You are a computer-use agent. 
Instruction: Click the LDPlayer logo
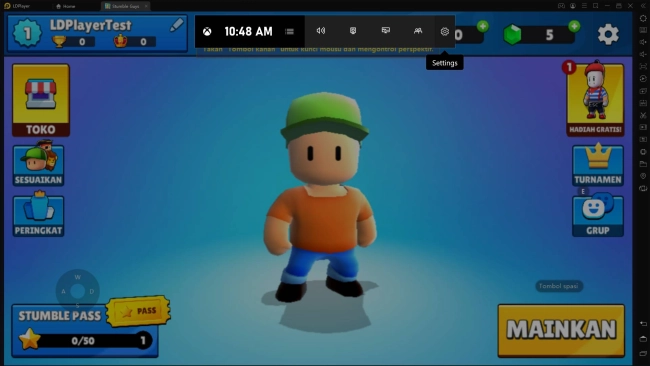click(x=7, y=6)
